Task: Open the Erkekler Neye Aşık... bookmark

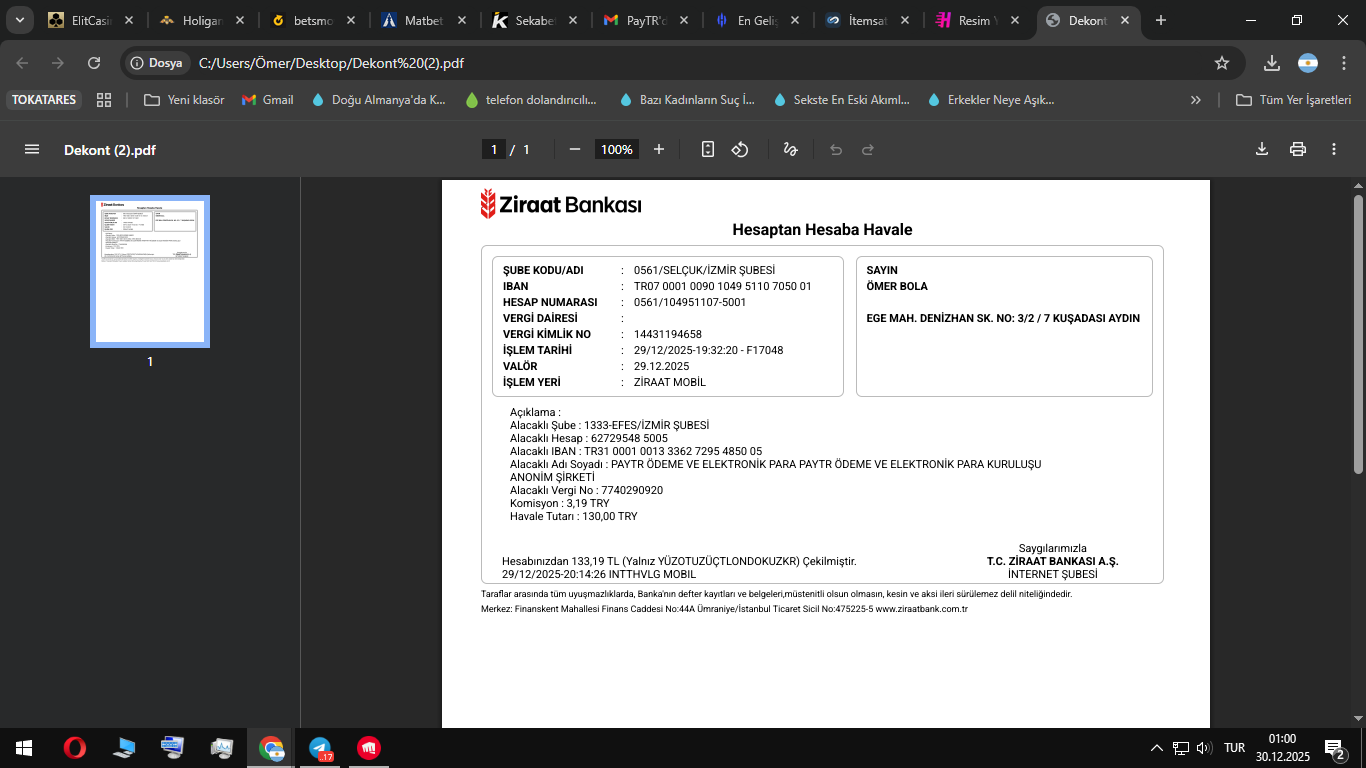Action: [x=991, y=100]
